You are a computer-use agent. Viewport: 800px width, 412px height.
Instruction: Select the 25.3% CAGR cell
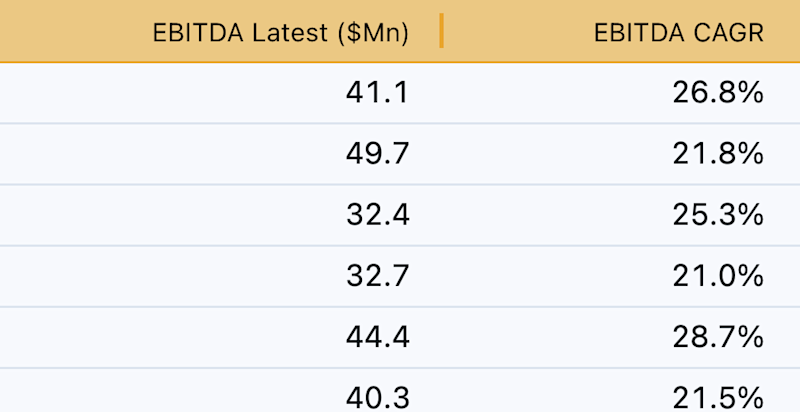point(718,215)
